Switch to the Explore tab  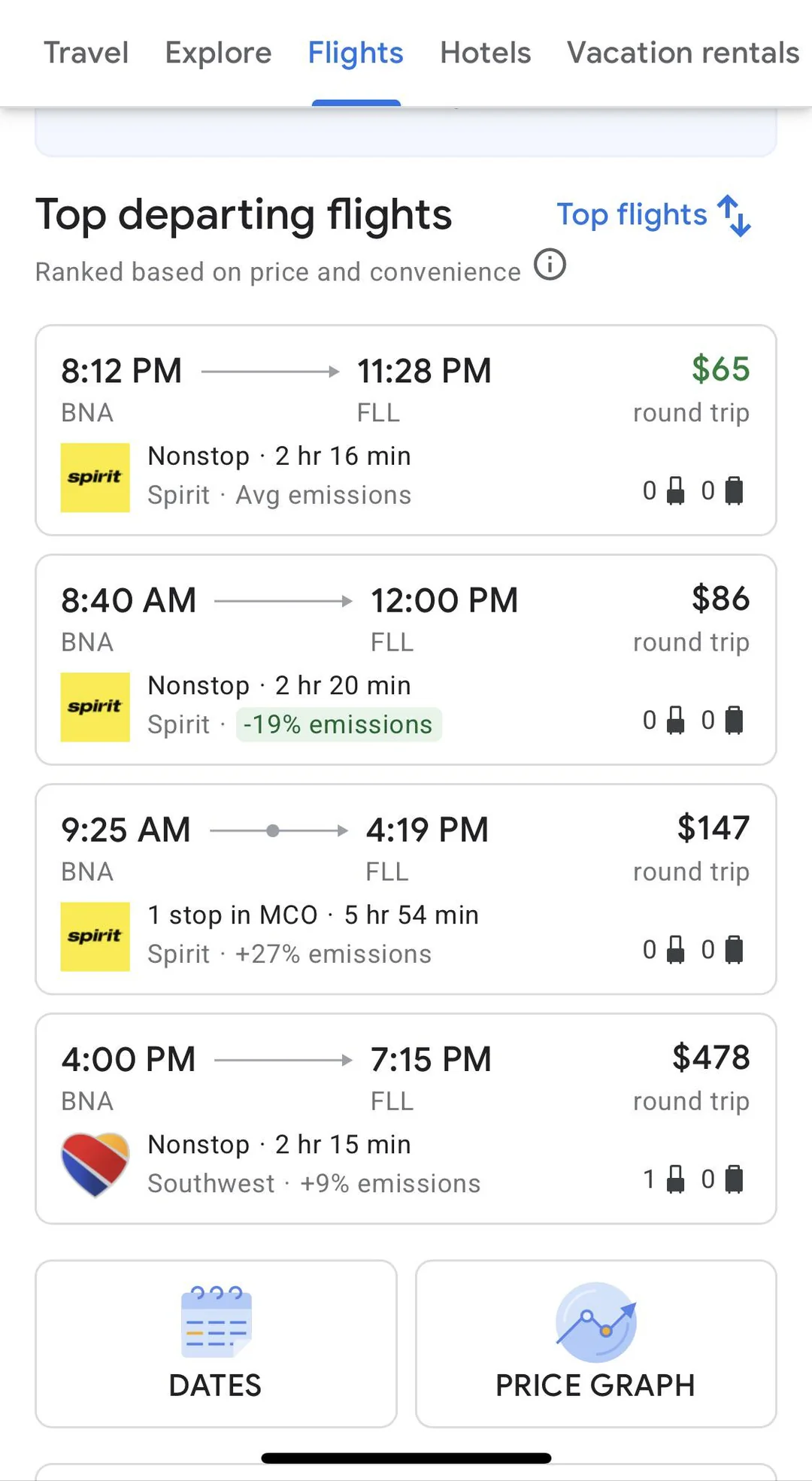pyautogui.click(x=218, y=53)
